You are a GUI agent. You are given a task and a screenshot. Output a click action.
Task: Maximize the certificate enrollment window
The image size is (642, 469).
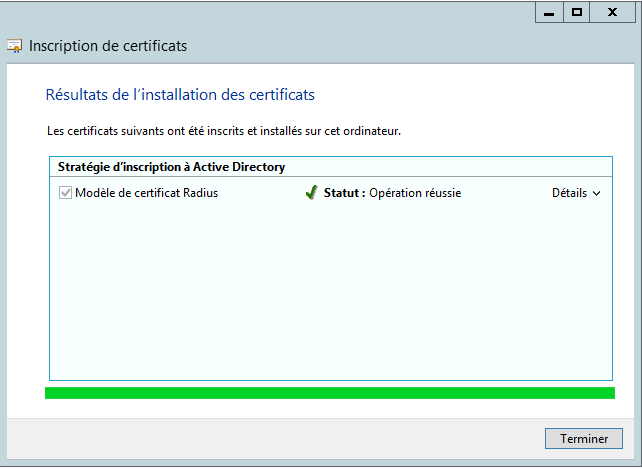click(x=577, y=12)
